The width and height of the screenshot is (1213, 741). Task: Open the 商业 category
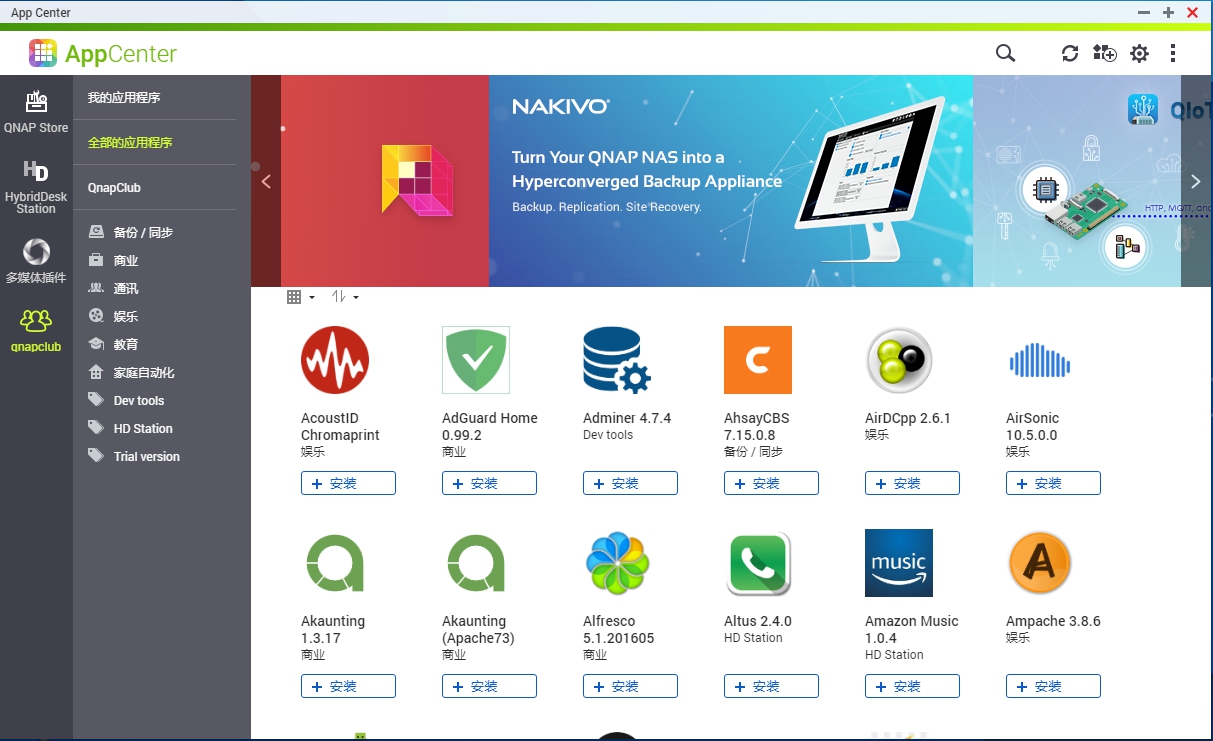click(x=113, y=260)
